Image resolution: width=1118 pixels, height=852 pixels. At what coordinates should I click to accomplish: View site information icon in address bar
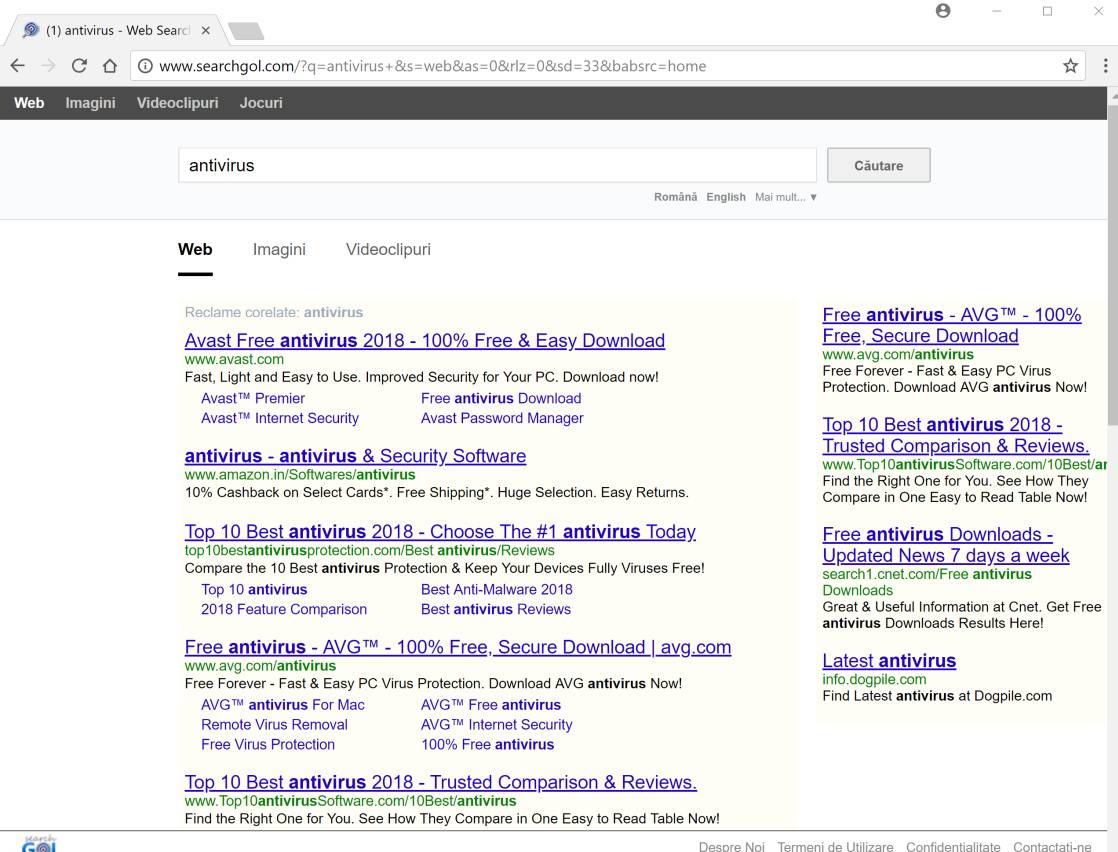145,66
